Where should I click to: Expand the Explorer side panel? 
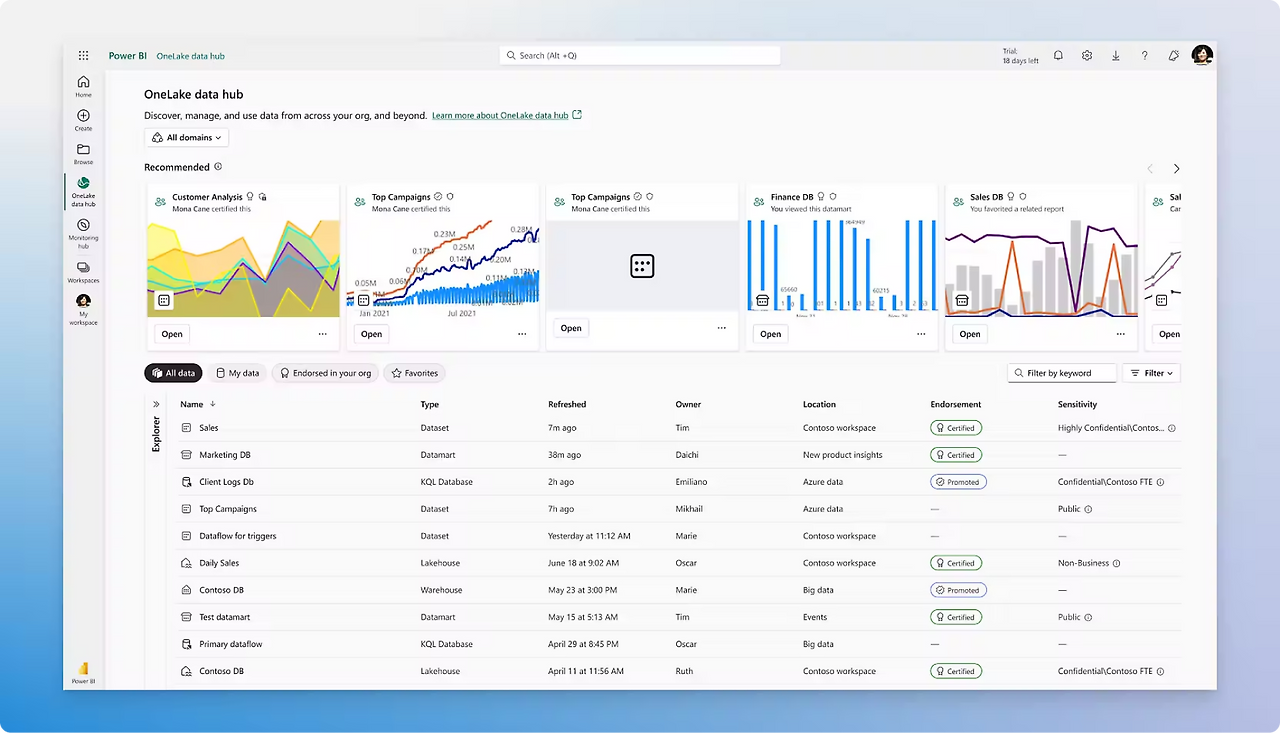(156, 405)
